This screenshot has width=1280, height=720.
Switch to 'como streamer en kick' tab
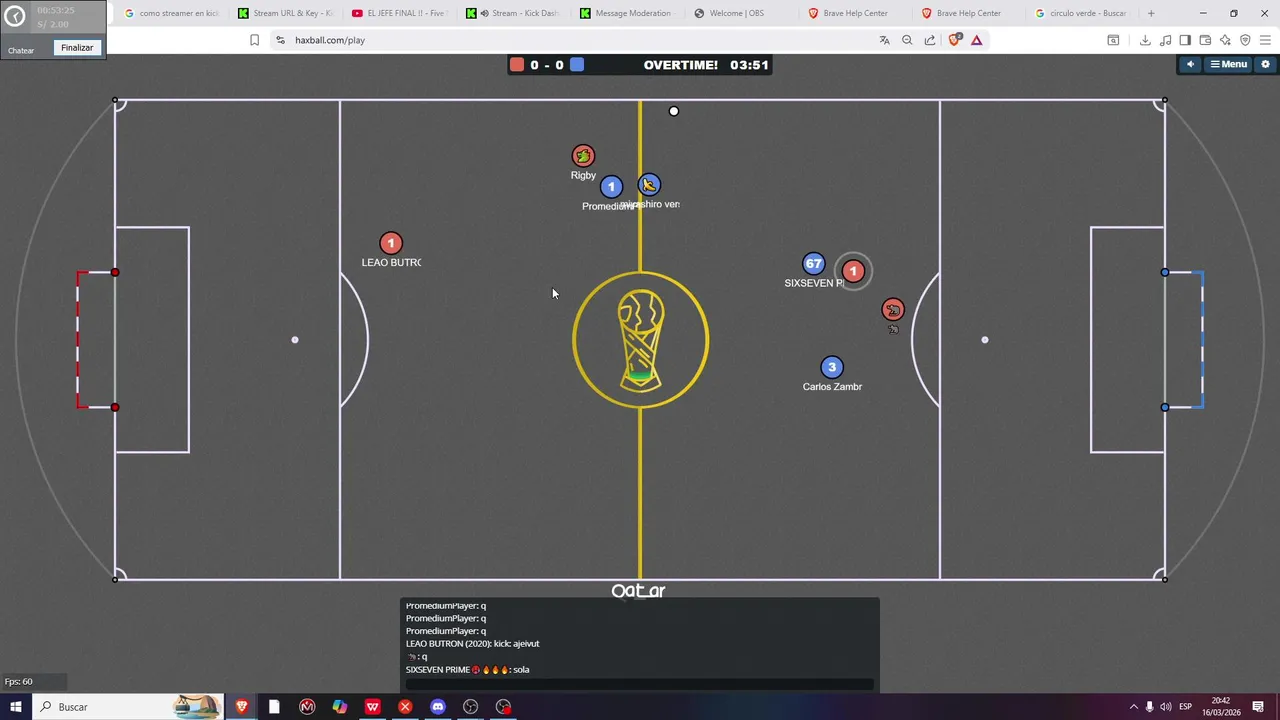pos(171,13)
